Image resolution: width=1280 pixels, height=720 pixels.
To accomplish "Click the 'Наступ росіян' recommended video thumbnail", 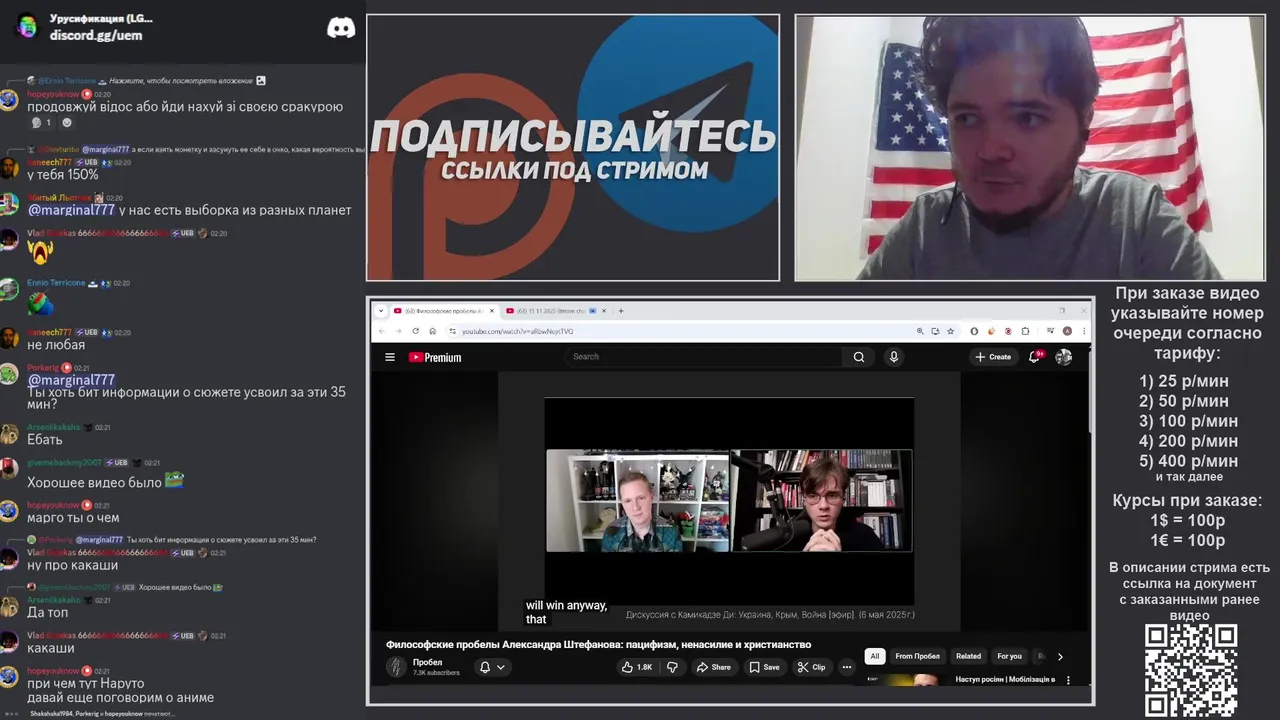I will pyautogui.click(x=904, y=681).
